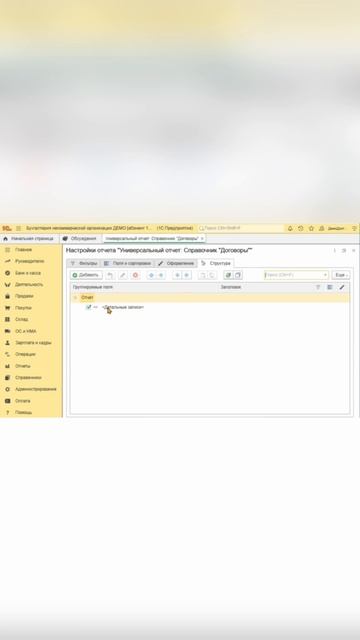Screen dimensions: 360x640
Task: Click the 1C logo icon
Action: (7, 228)
